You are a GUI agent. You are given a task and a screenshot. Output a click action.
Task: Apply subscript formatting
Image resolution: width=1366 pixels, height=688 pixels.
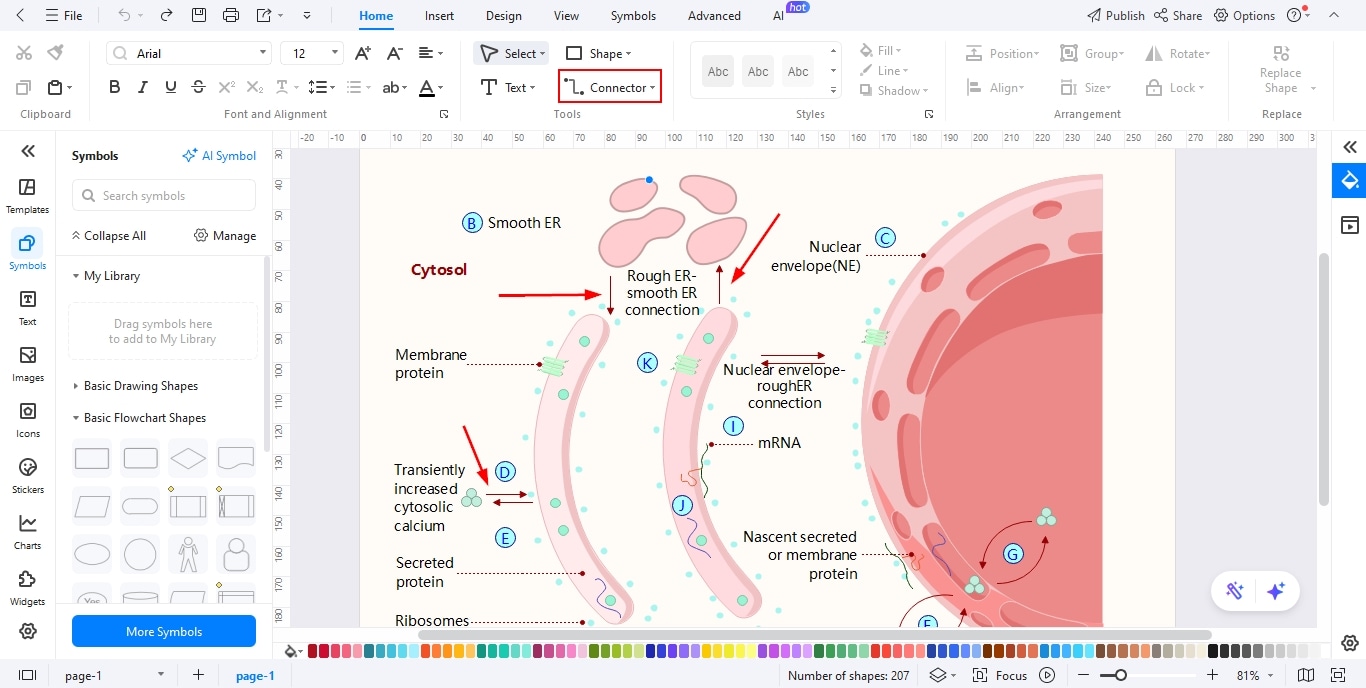(255, 88)
